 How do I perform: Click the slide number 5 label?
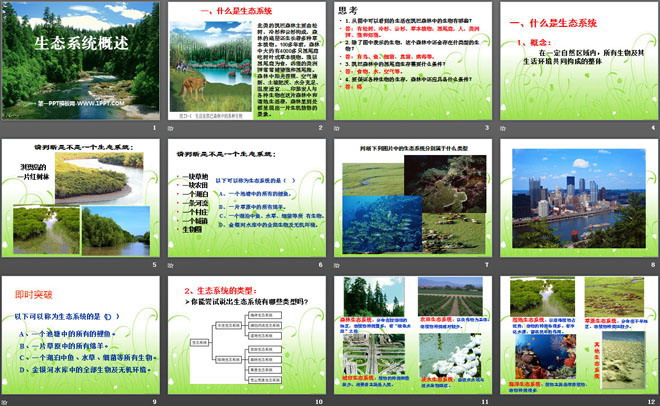(x=154, y=265)
